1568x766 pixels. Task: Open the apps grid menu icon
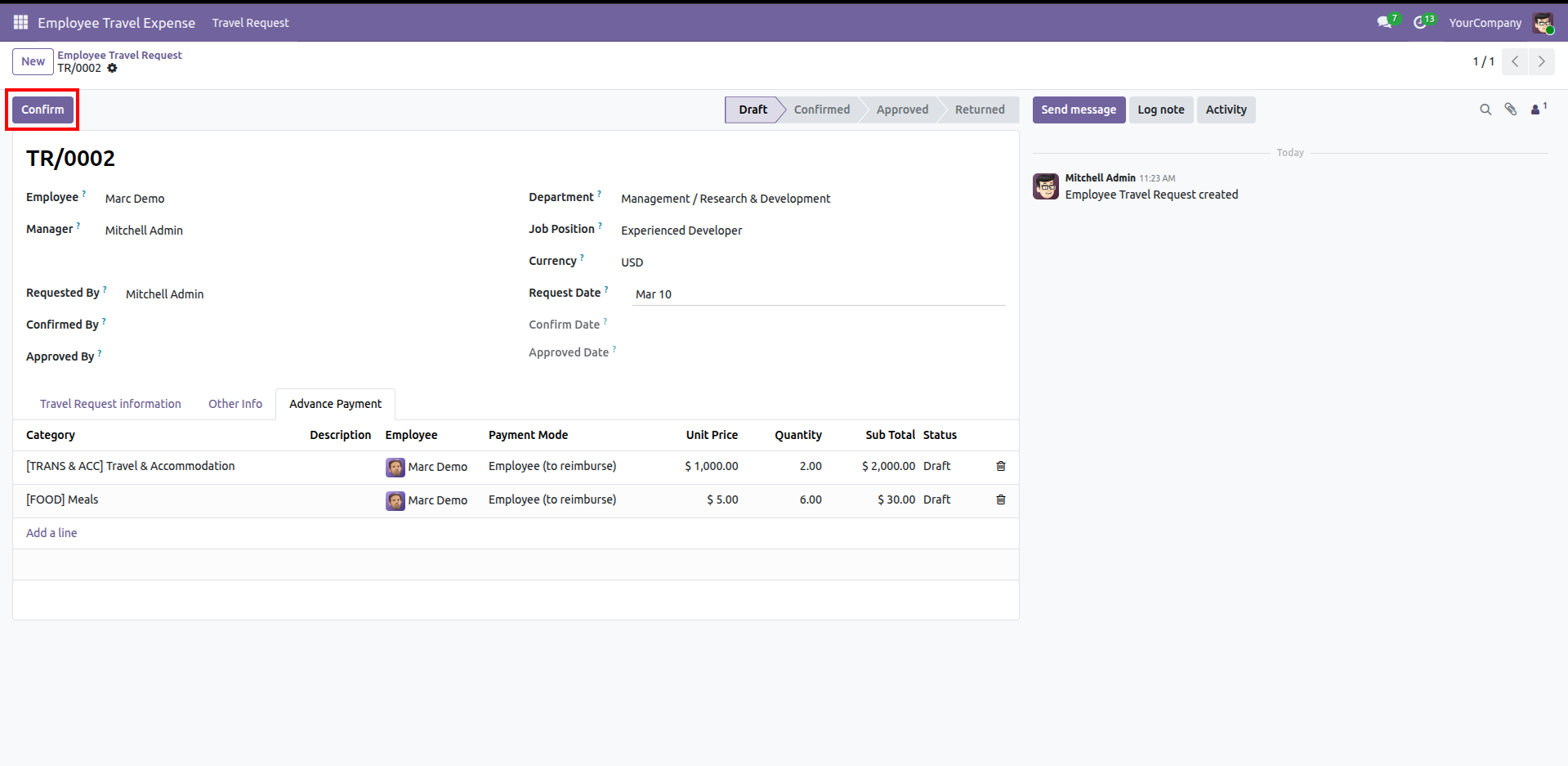click(x=20, y=22)
